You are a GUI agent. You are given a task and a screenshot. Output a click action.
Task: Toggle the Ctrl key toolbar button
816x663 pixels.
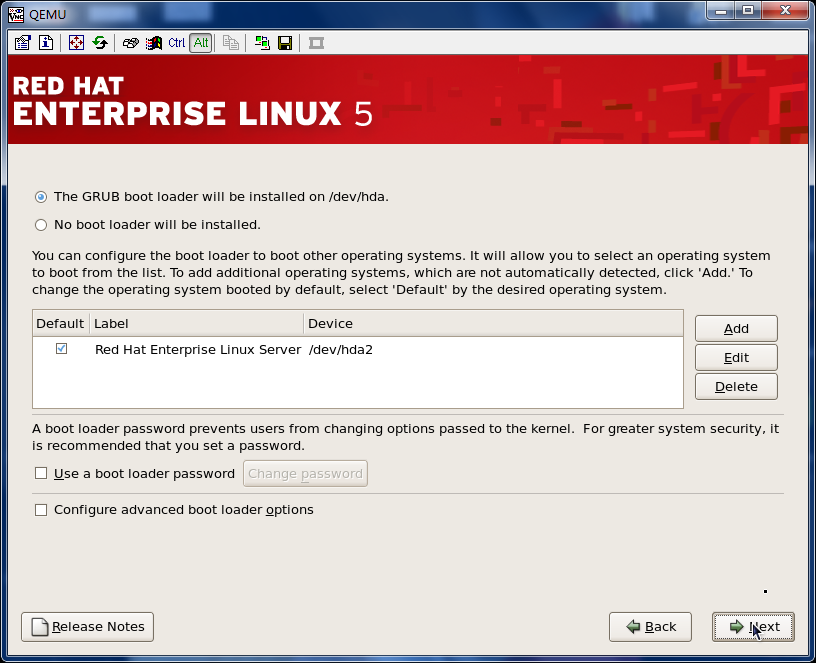point(176,43)
